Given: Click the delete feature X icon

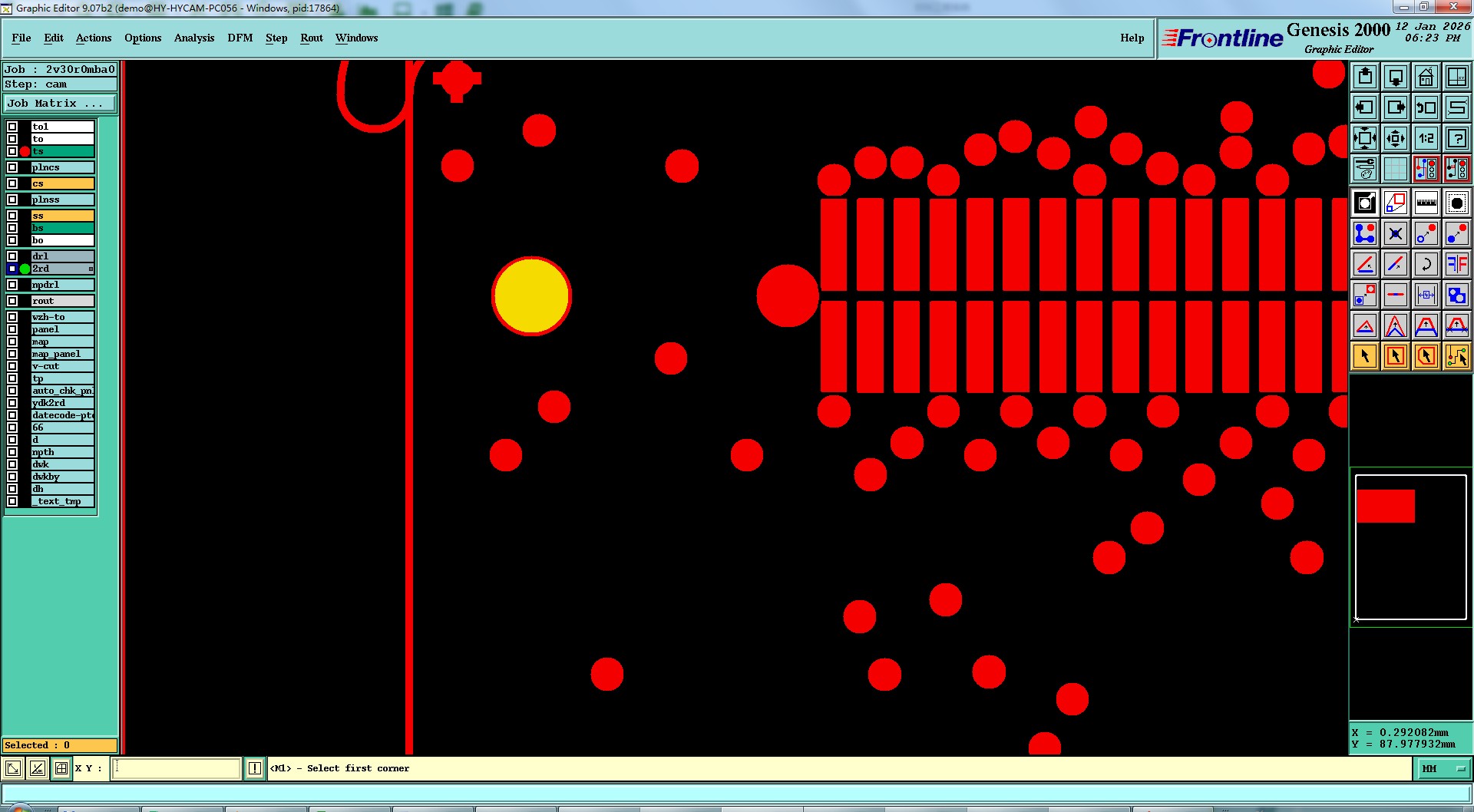Looking at the screenshot, I should [1396, 233].
